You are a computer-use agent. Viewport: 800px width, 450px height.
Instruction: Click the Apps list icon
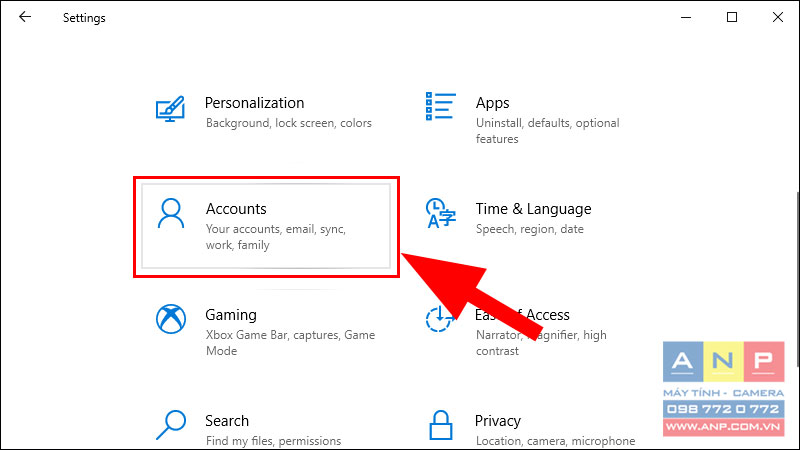(x=440, y=106)
